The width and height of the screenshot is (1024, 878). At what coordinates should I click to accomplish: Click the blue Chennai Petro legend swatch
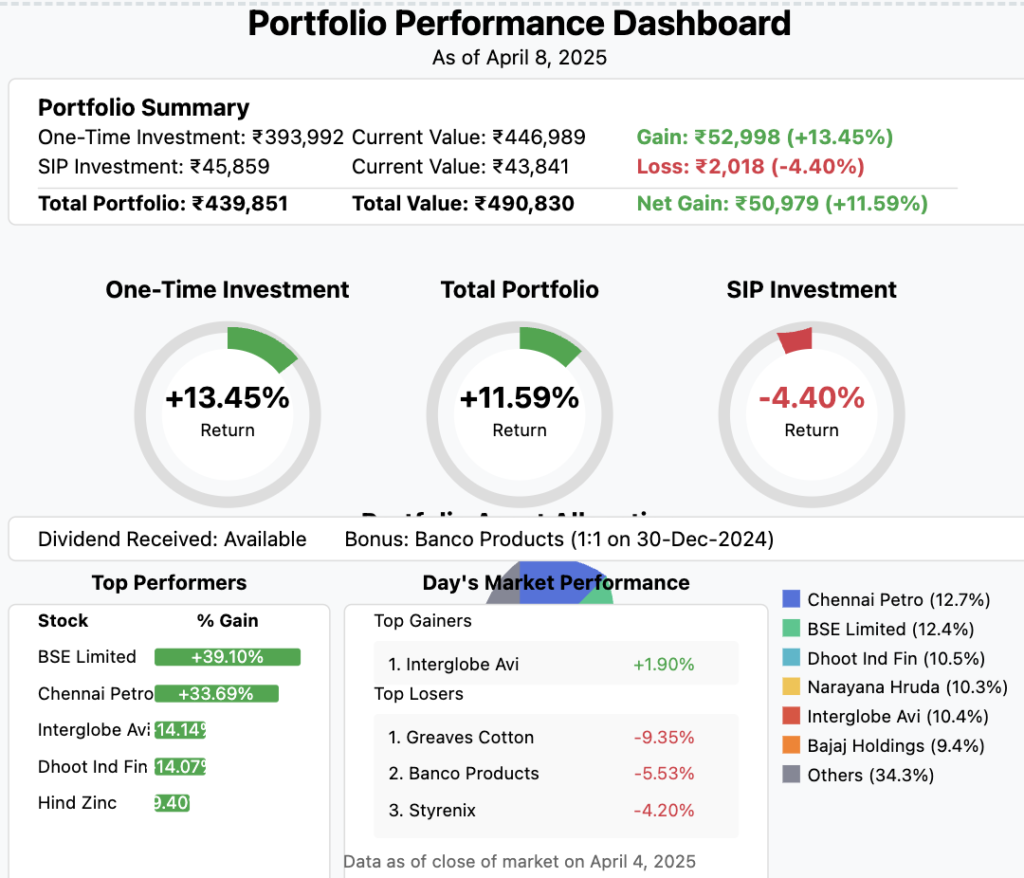[791, 600]
